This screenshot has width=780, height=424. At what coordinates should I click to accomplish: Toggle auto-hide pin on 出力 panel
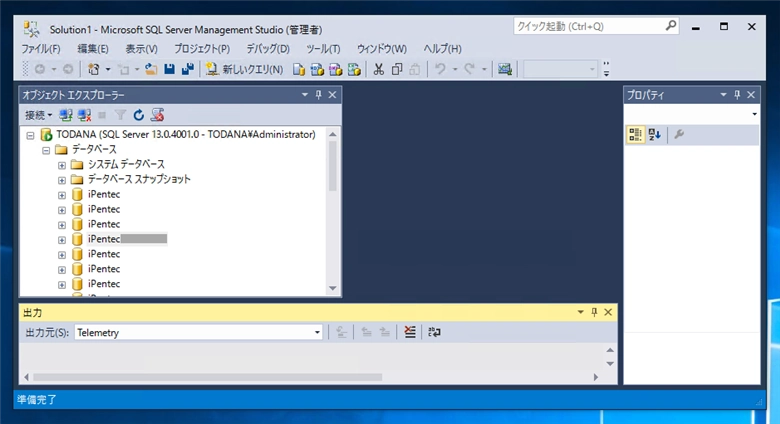click(x=594, y=312)
